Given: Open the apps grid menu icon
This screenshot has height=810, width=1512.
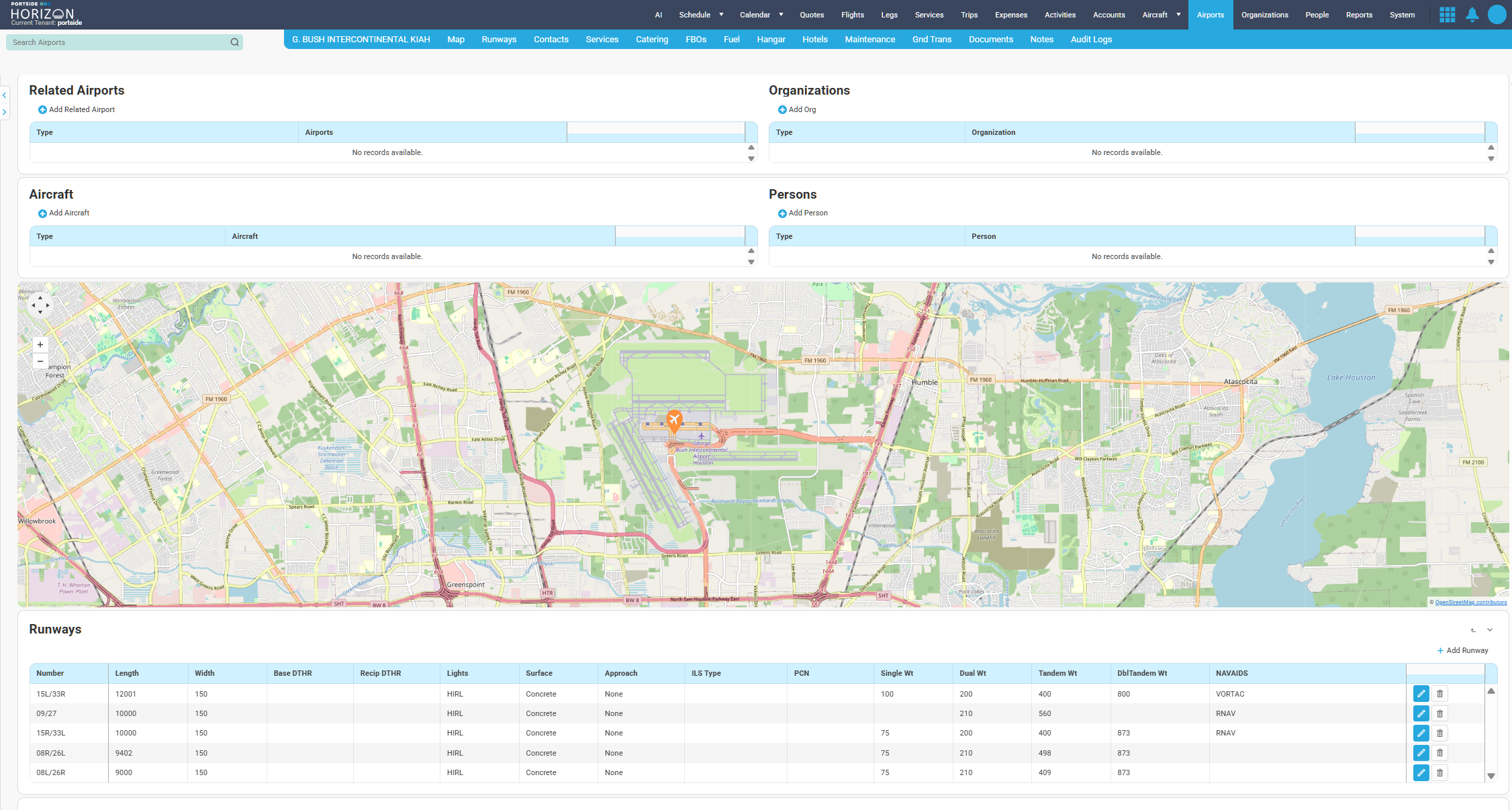Looking at the screenshot, I should [1447, 15].
